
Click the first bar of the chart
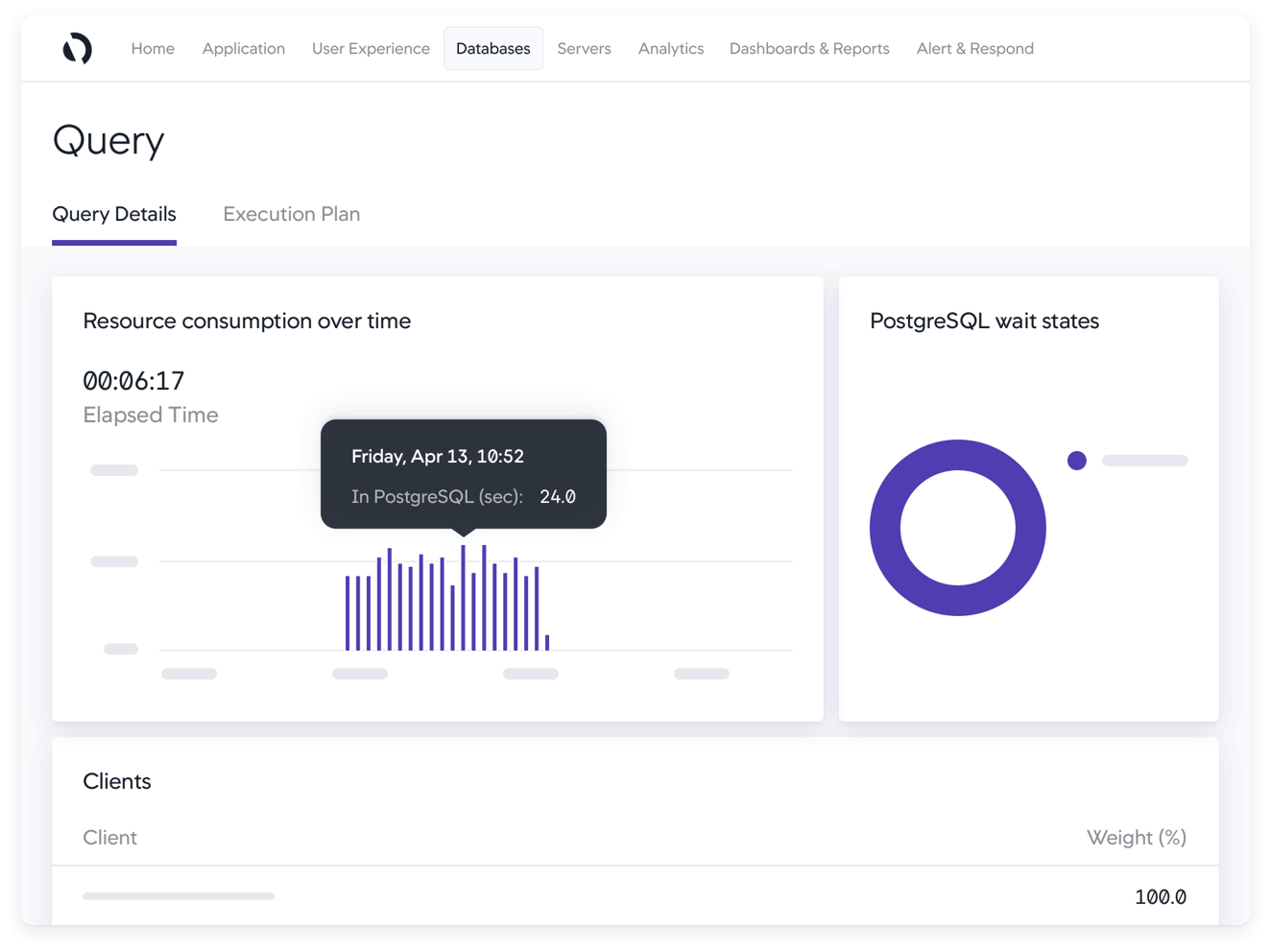(x=348, y=614)
